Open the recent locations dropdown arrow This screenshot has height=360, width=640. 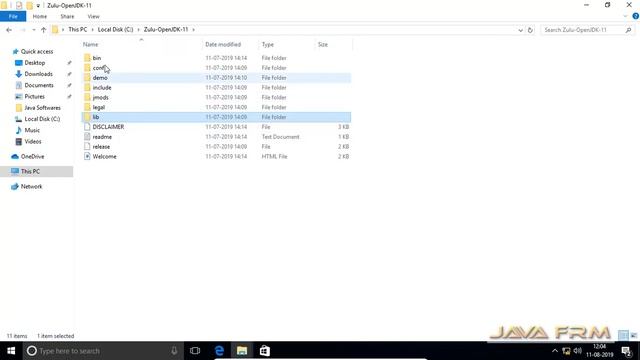[33, 30]
